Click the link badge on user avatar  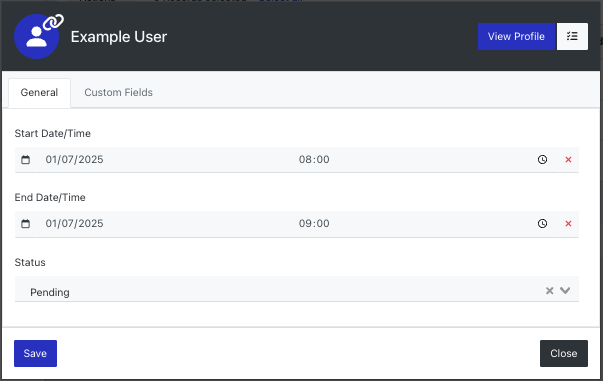pos(53,22)
